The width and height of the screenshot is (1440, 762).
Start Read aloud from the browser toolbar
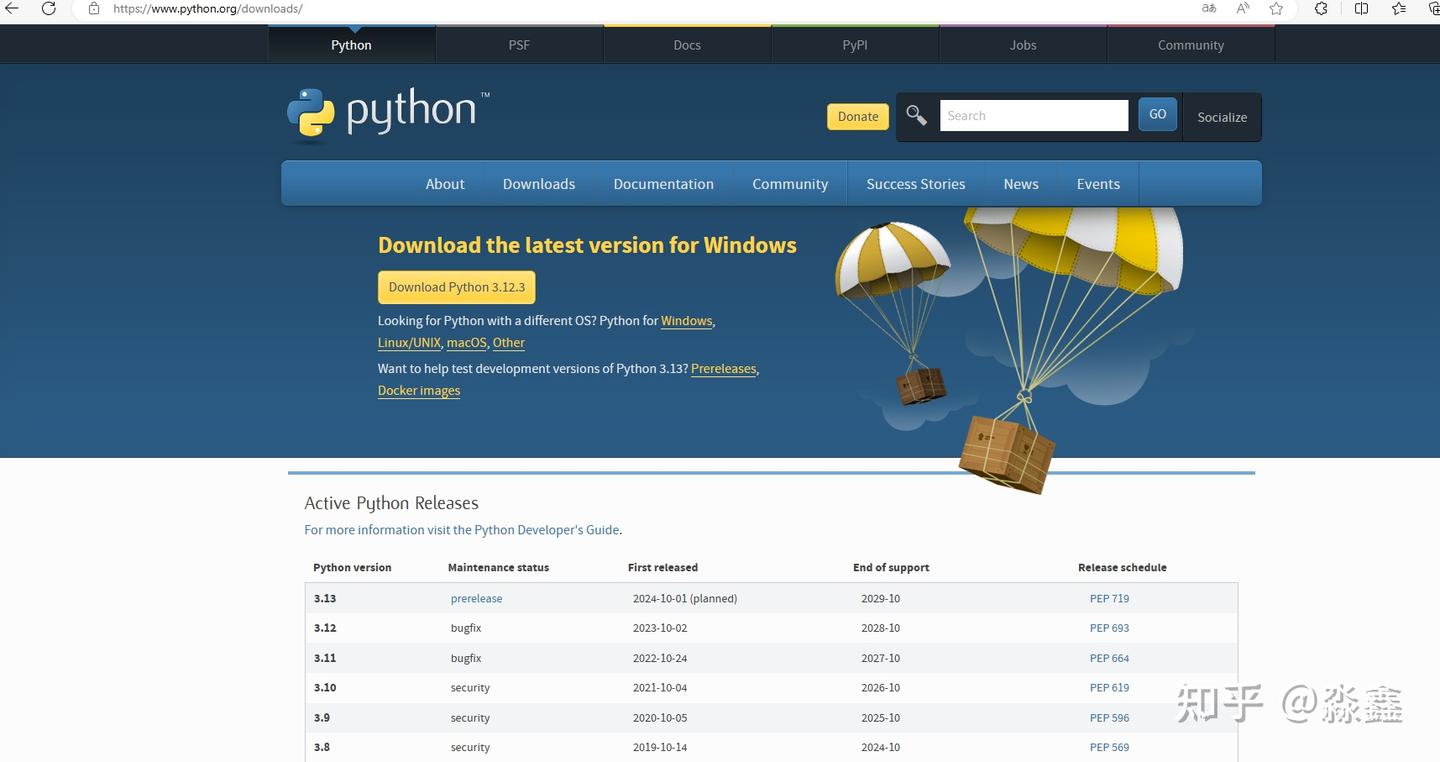coord(1242,8)
